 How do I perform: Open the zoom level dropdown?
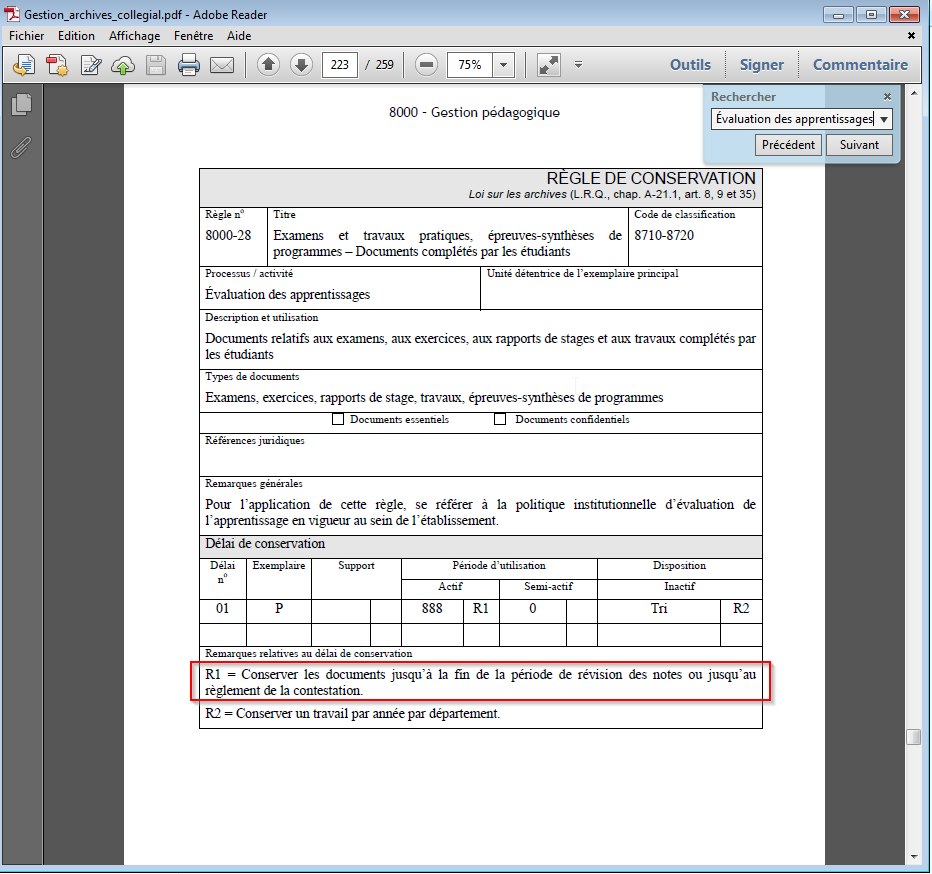coord(504,65)
